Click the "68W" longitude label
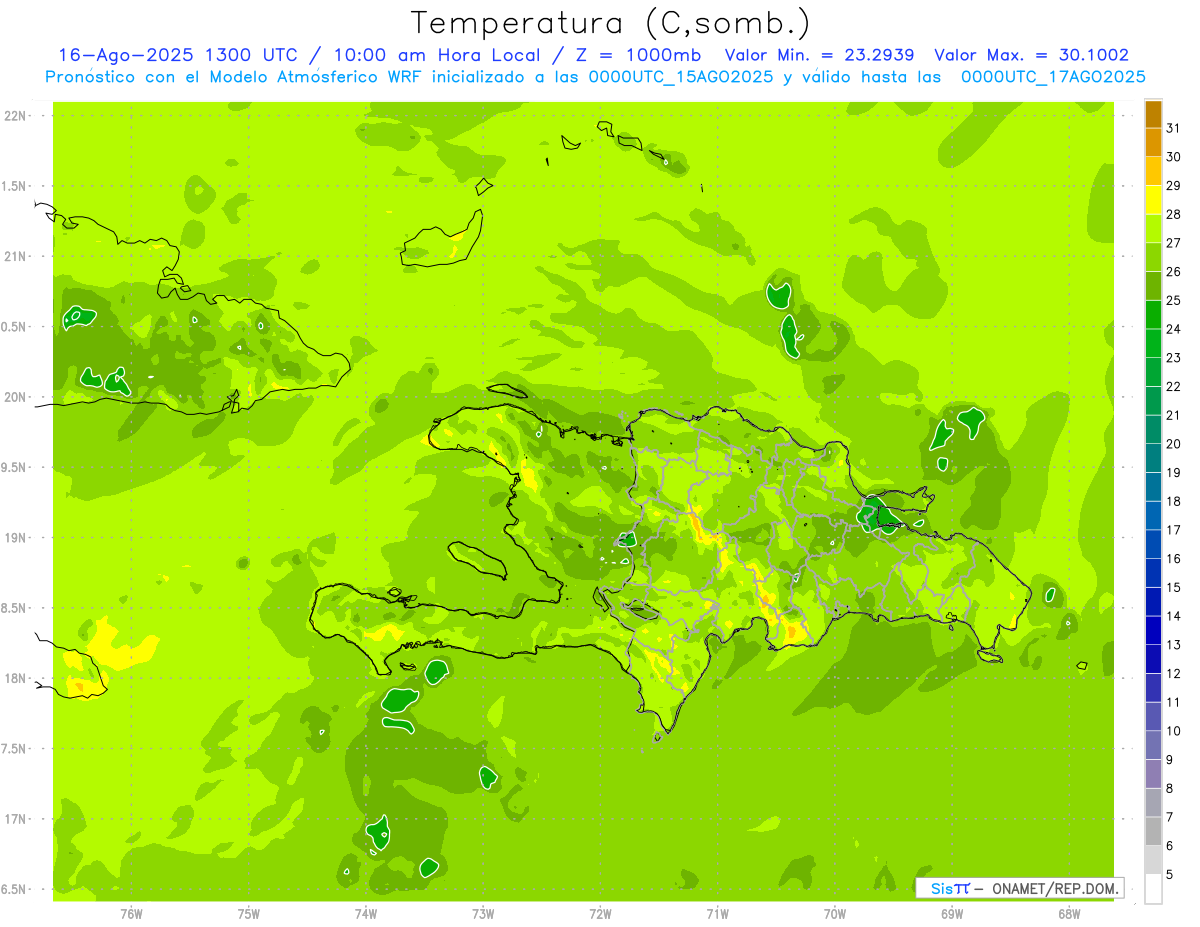 point(1069,913)
